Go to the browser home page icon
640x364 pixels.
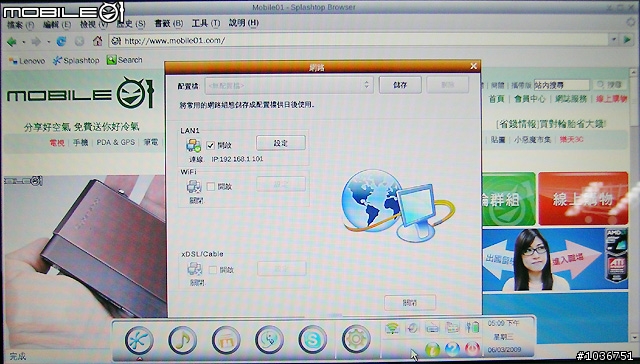(97, 41)
